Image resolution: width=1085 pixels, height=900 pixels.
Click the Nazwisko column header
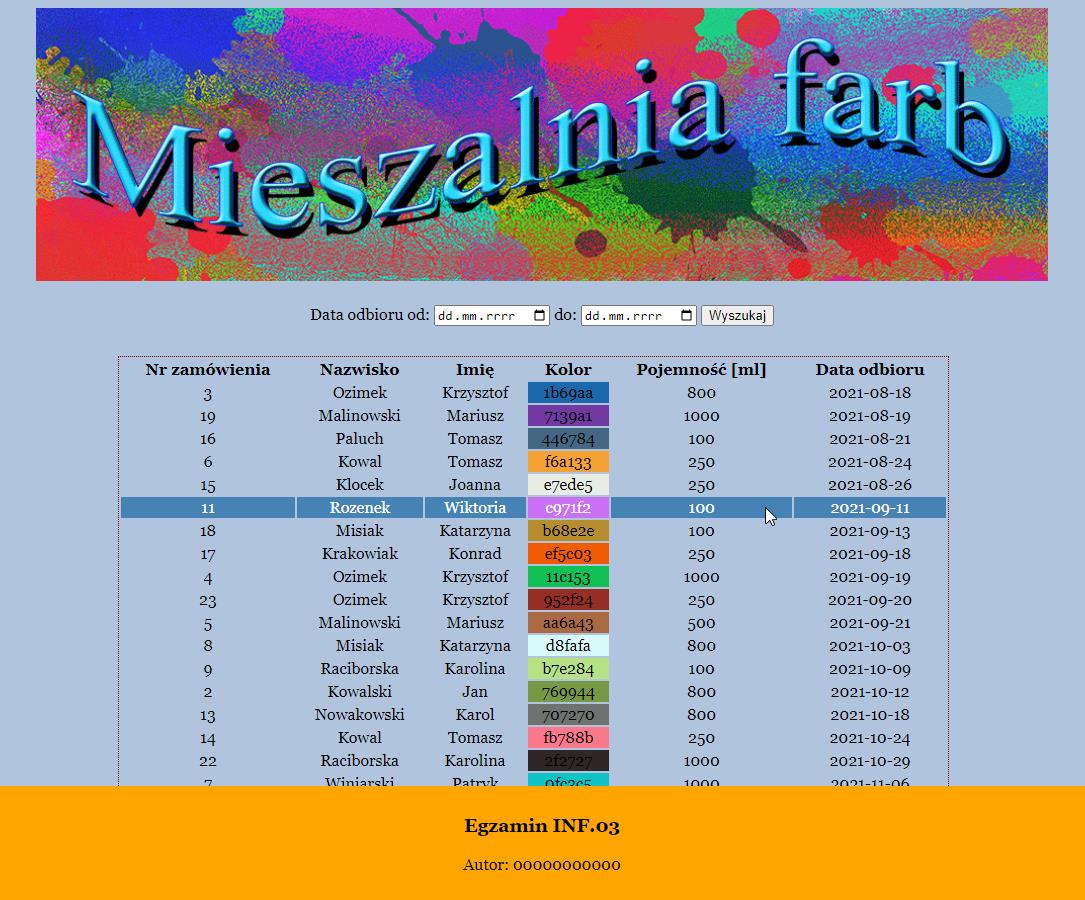tap(360, 369)
